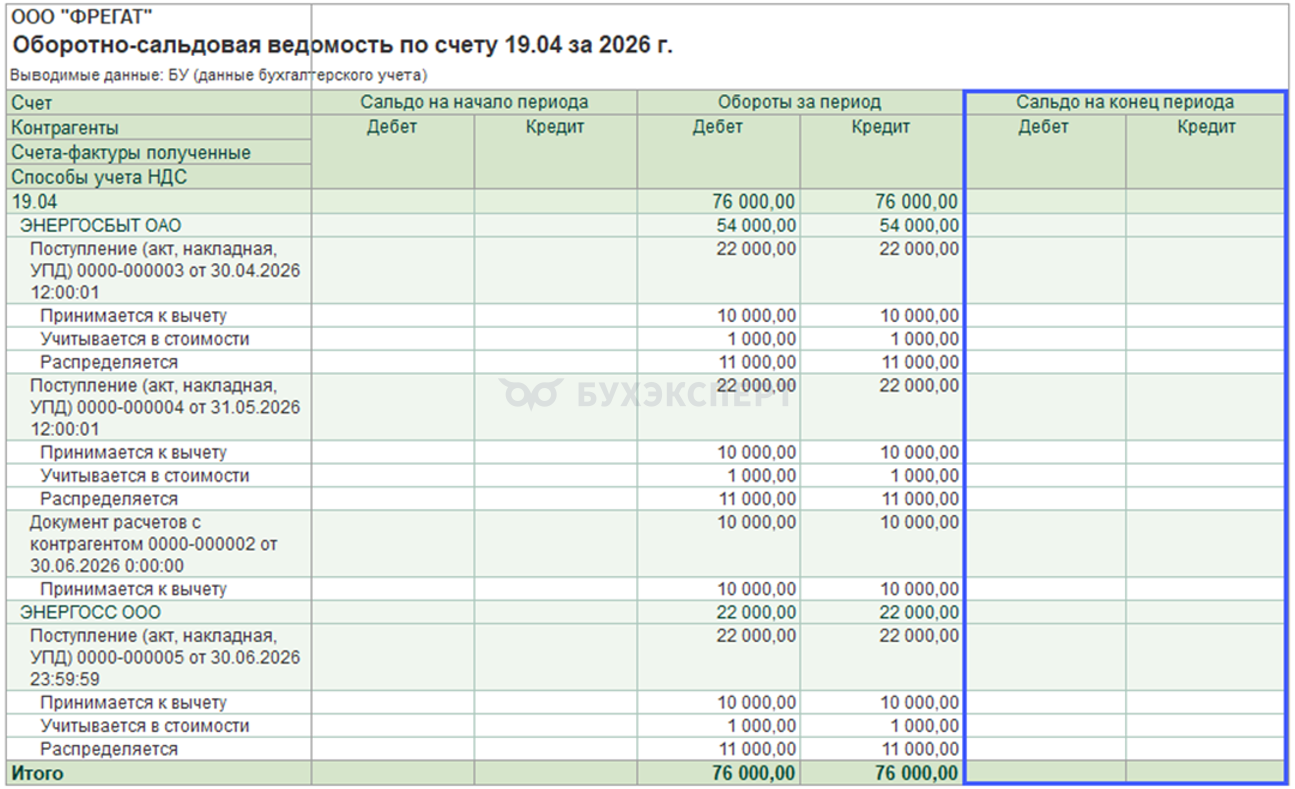Click credit turnover 54 000,00 for ЭНЕРГОСБЫТ ОАО

[x=919, y=225]
